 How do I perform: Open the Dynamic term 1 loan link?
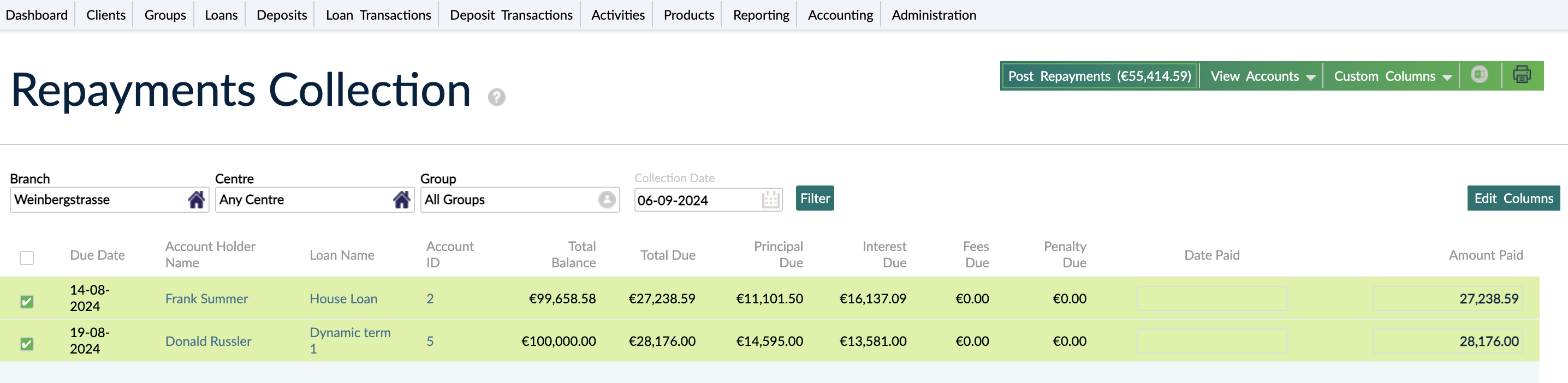coord(350,340)
